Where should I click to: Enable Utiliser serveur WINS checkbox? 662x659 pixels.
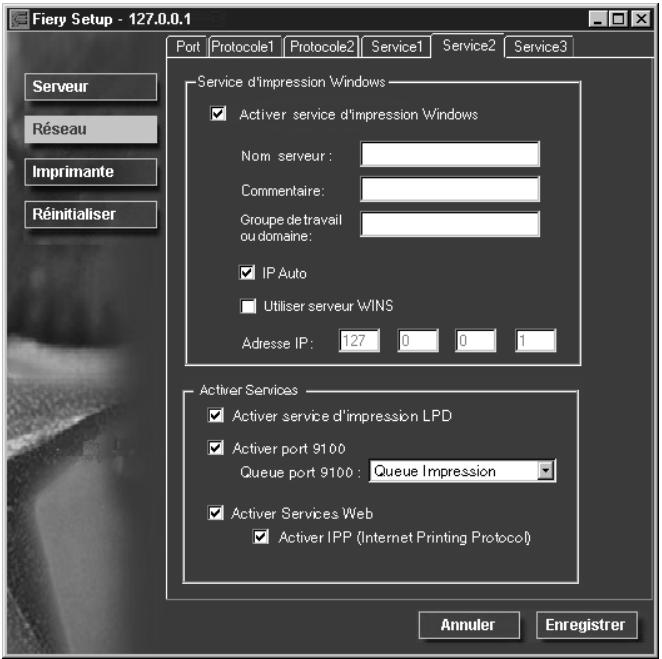(x=248, y=306)
